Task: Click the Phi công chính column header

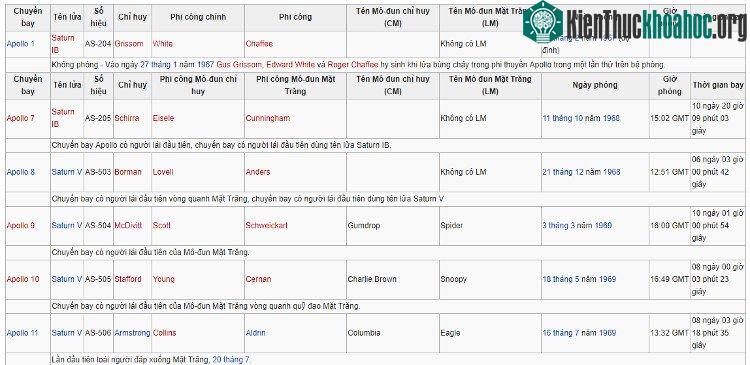Action: (198, 17)
